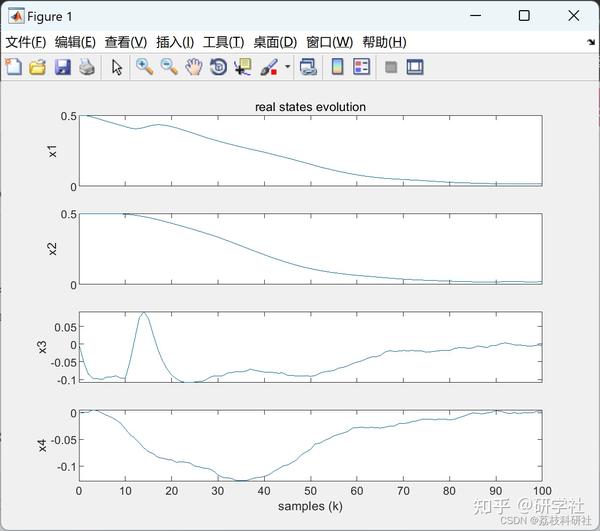Screen dimensions: 600x531
Task: Insert a legend
Action: [x=361, y=67]
